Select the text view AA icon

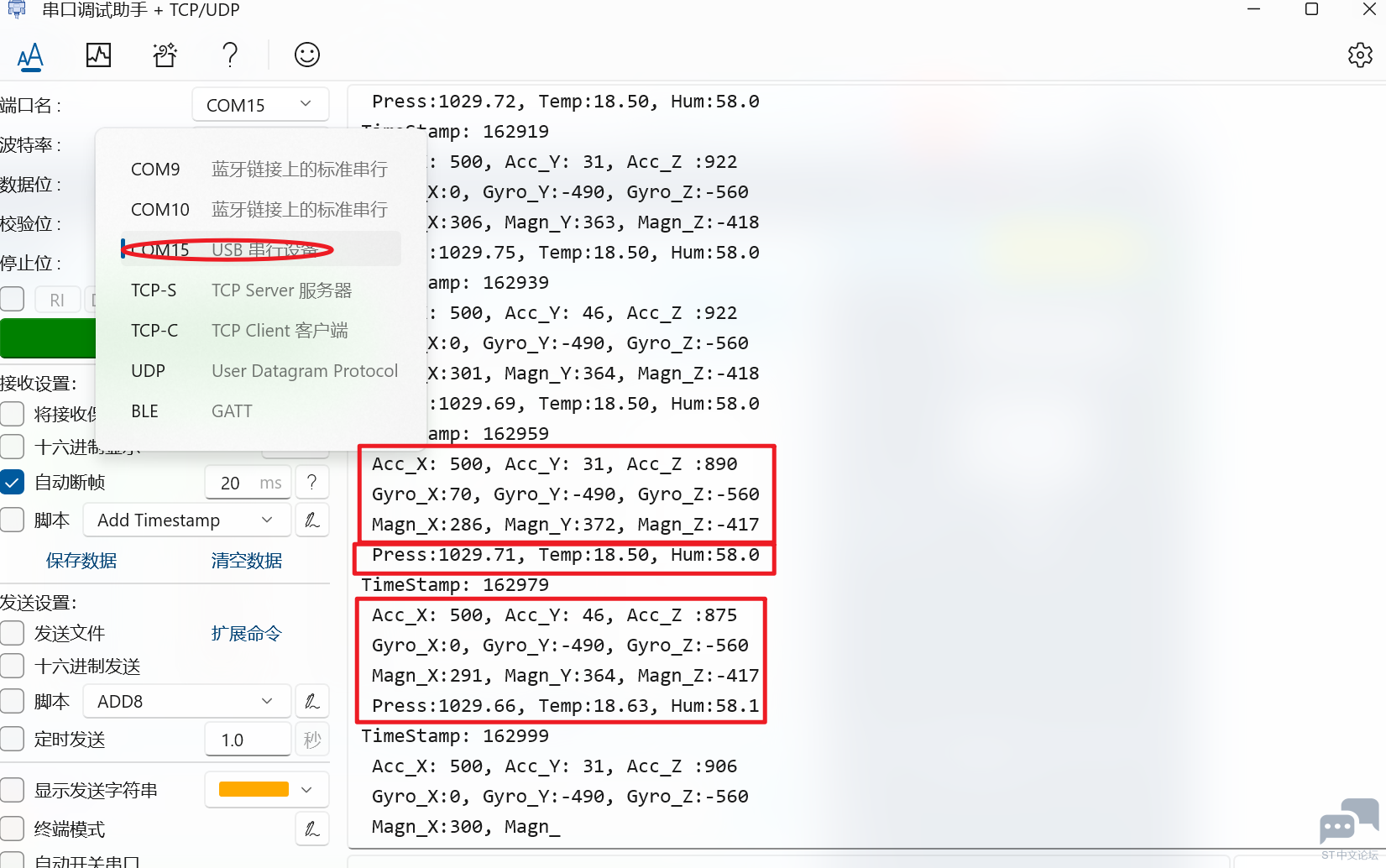click(x=30, y=56)
